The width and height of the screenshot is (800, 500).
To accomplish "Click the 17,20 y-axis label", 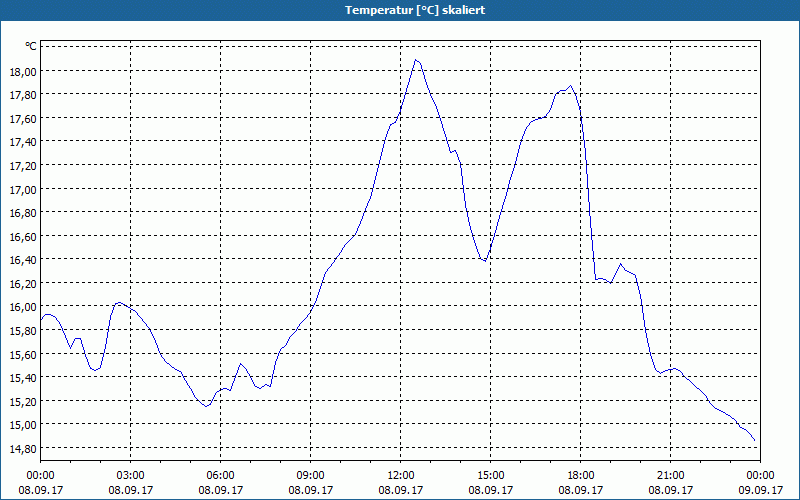I will pos(23,166).
